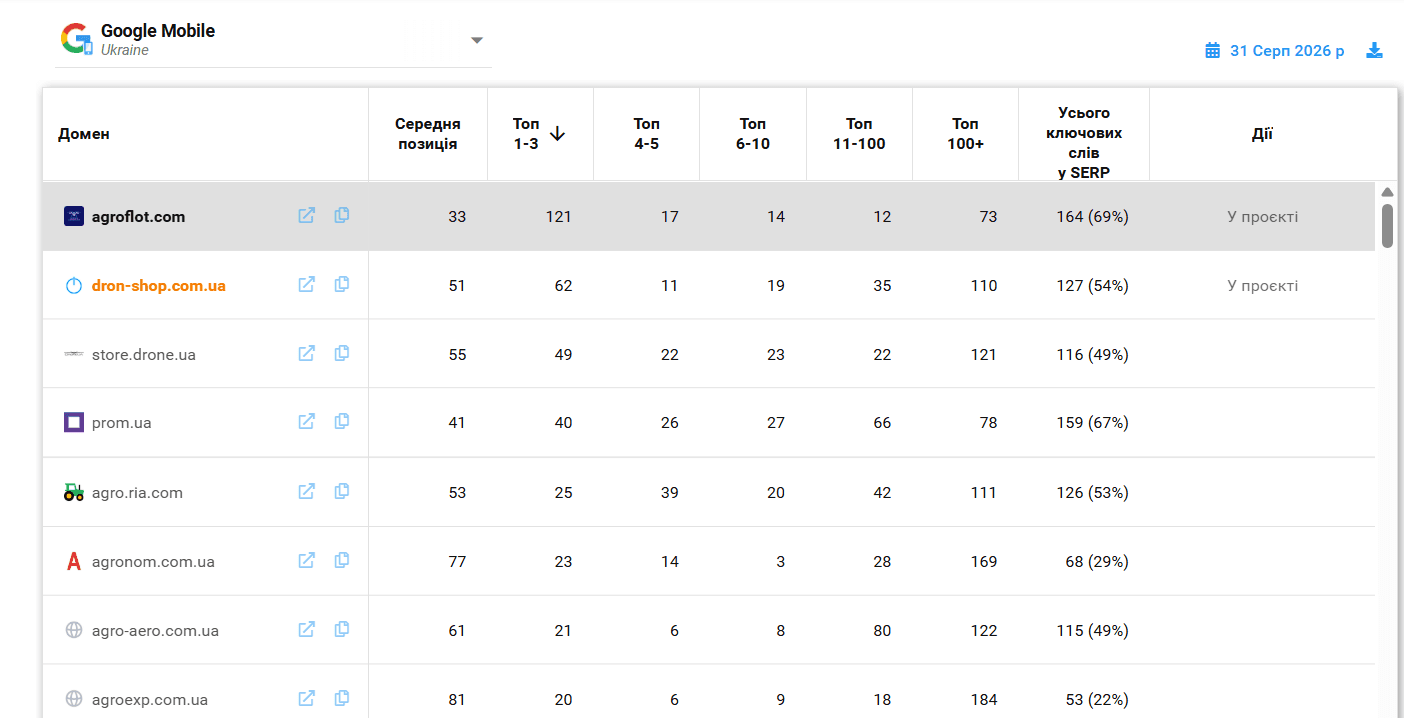The width and height of the screenshot is (1404, 718).
Task: Click agro-aero.com.ua Топ 11-100 value 80
Action: coord(882,630)
